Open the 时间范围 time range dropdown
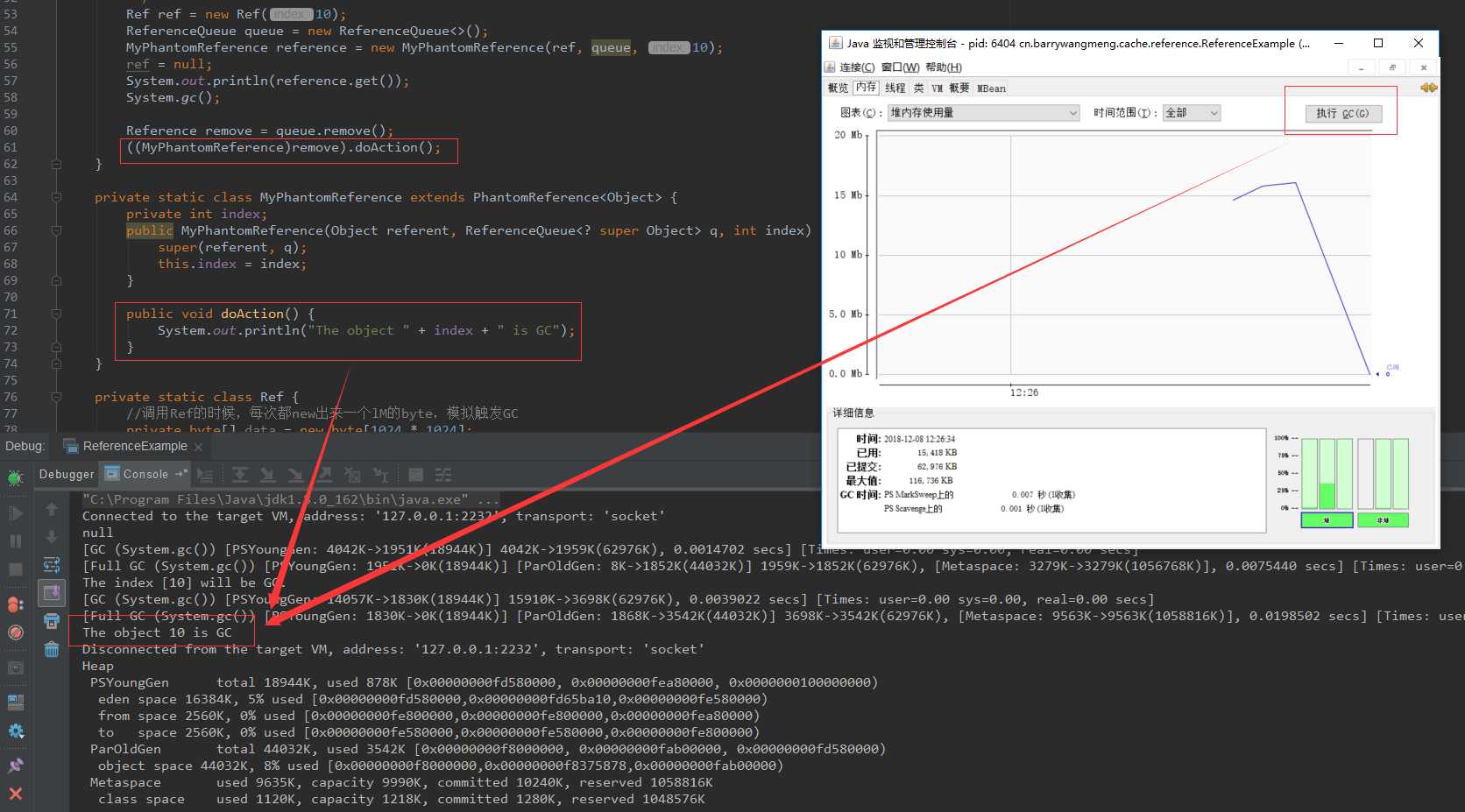 [x=1191, y=112]
